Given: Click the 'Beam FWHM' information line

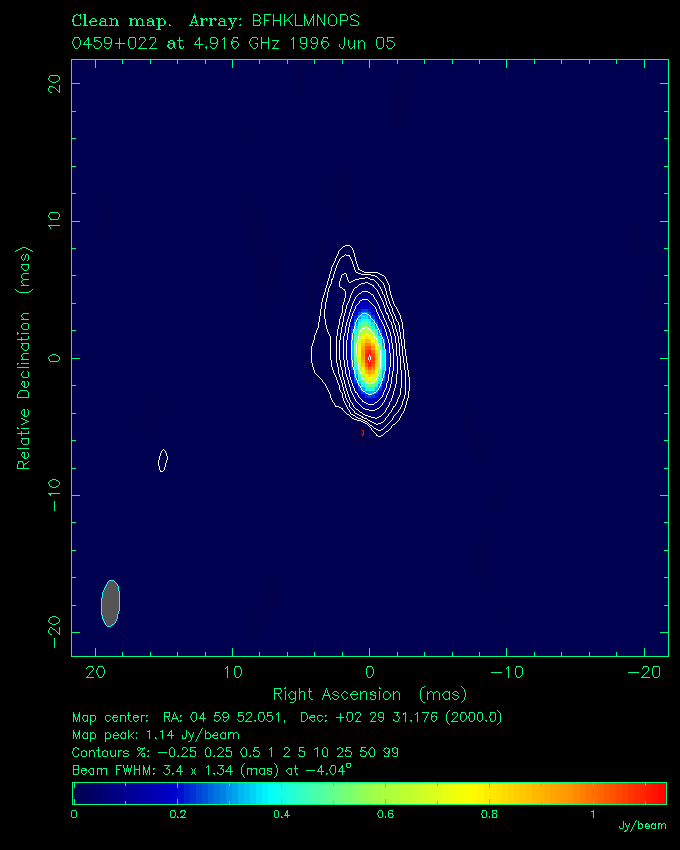Looking at the screenshot, I should click(x=212, y=770).
